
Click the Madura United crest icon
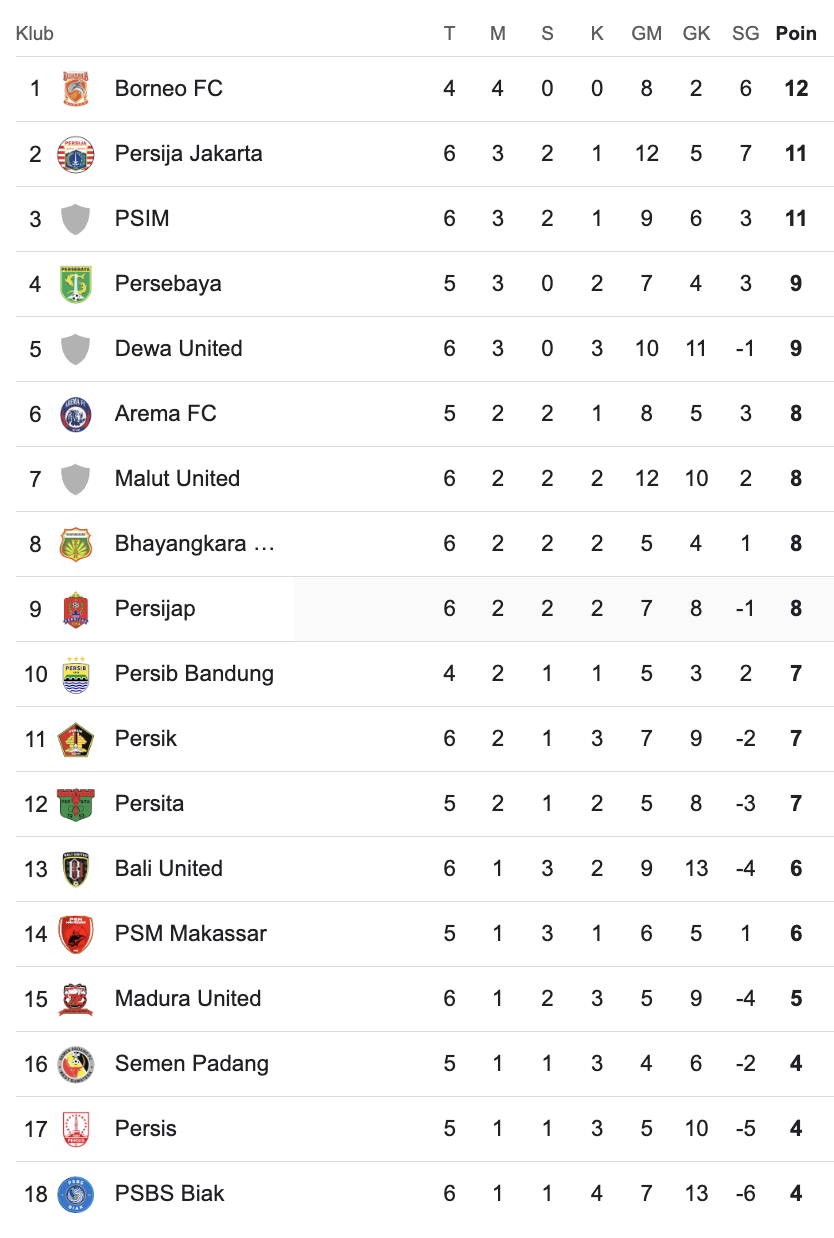coord(76,999)
